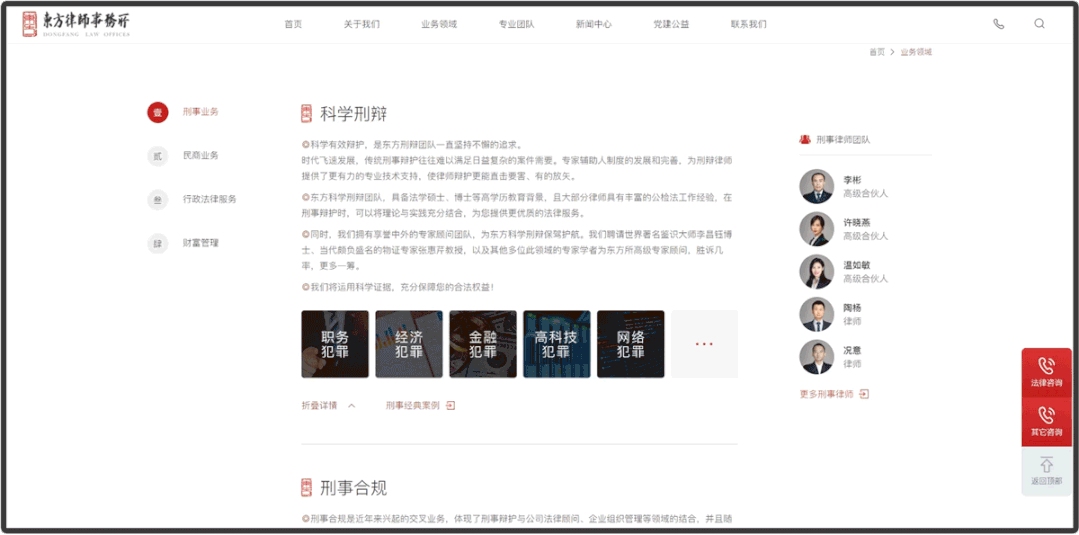Screen dimensions: 1079x535
Task: Click the red dots more tile
Action: tap(704, 344)
